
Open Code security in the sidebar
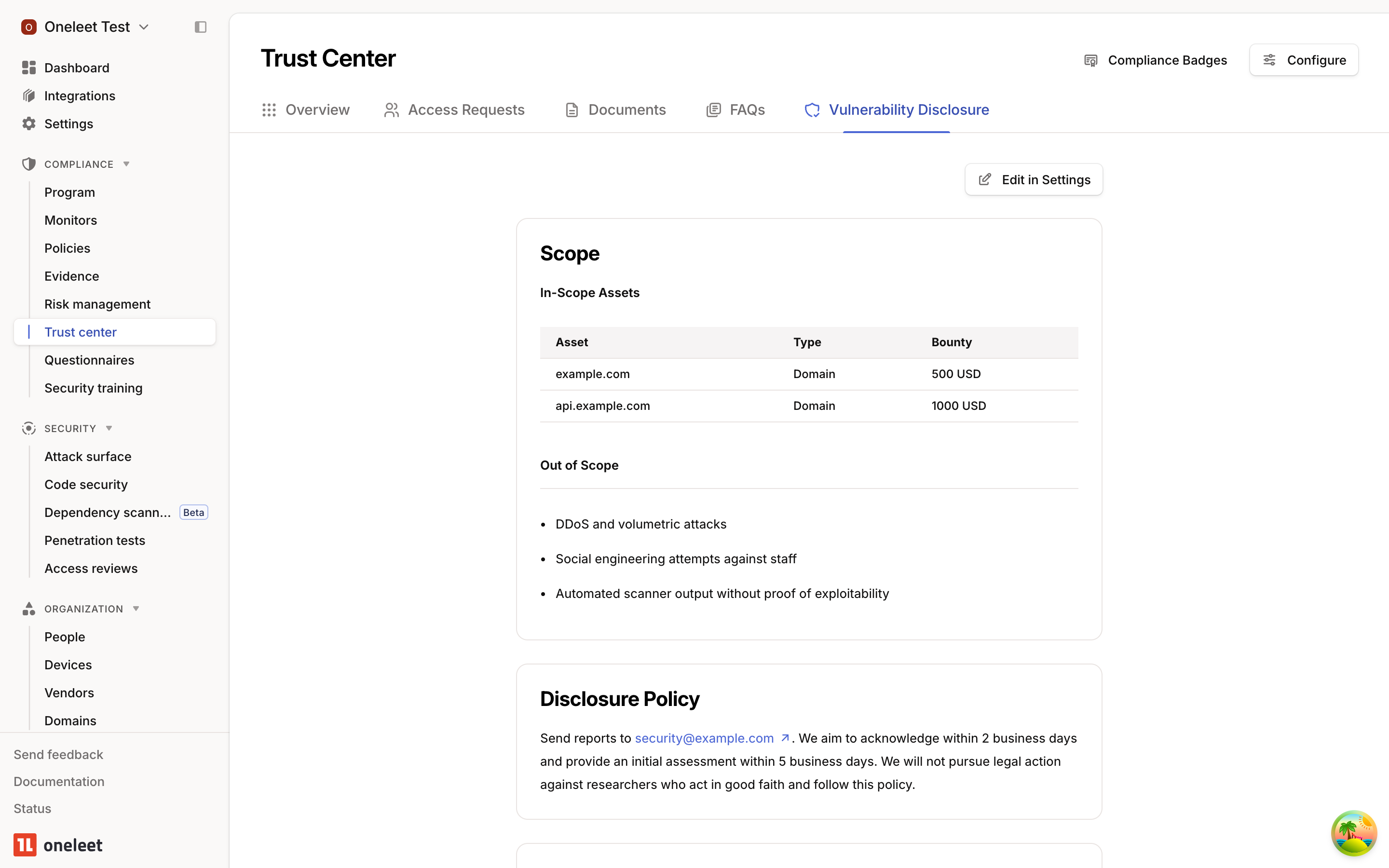coord(86,485)
